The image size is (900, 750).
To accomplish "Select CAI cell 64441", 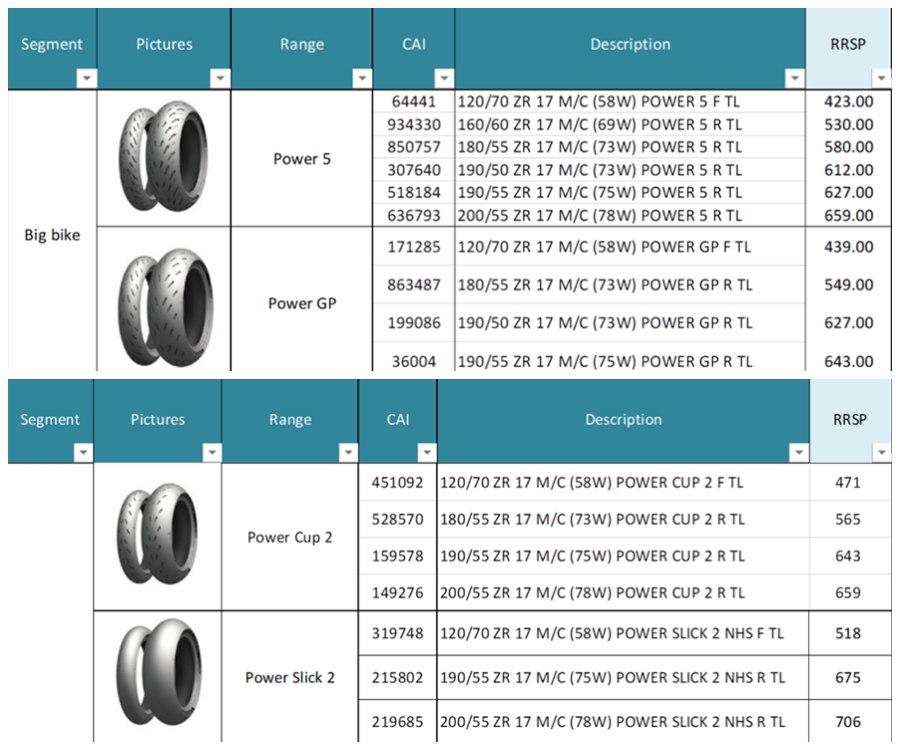I will (414, 102).
